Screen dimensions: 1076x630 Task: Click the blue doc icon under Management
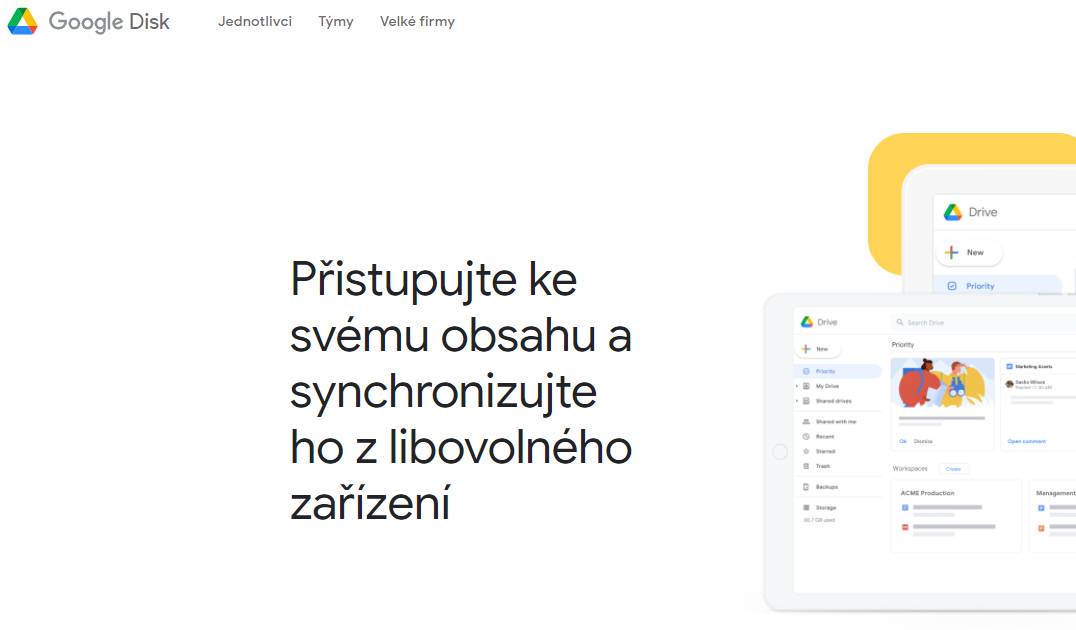[x=1041, y=508]
